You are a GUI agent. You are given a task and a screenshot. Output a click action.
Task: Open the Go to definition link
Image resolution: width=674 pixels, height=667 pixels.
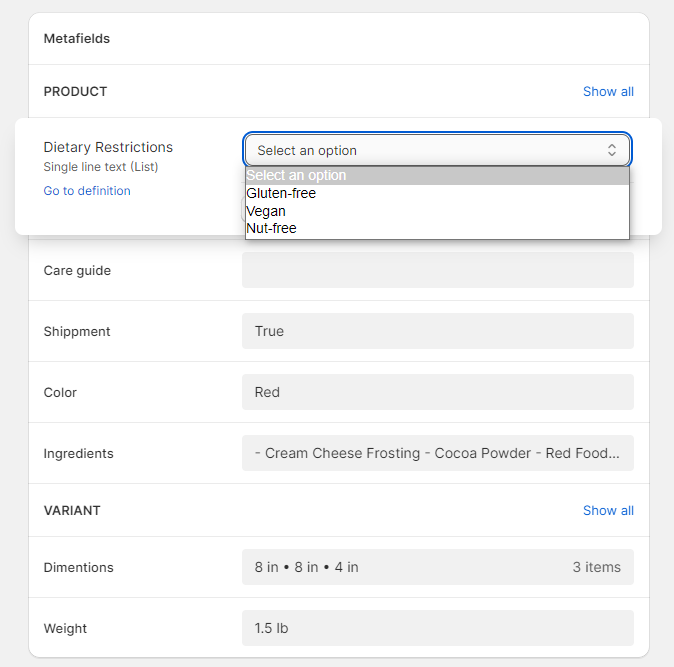tap(87, 191)
